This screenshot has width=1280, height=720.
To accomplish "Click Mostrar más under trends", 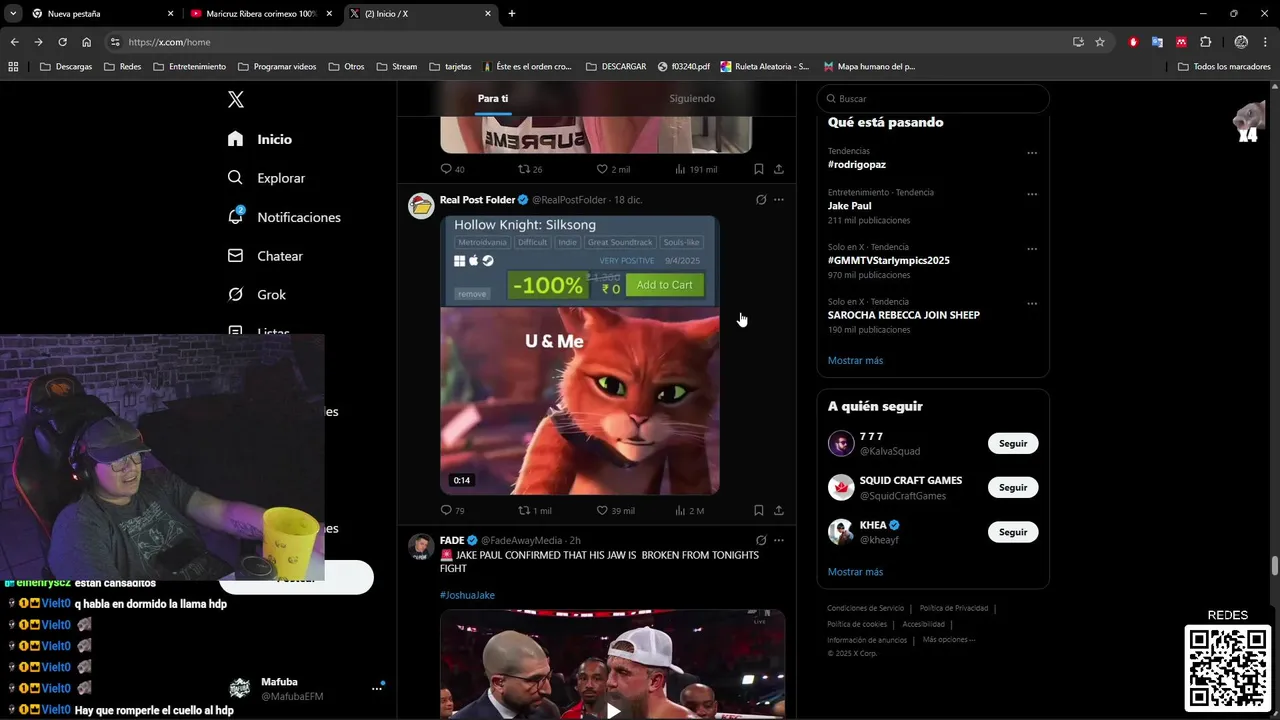I will [x=855, y=360].
